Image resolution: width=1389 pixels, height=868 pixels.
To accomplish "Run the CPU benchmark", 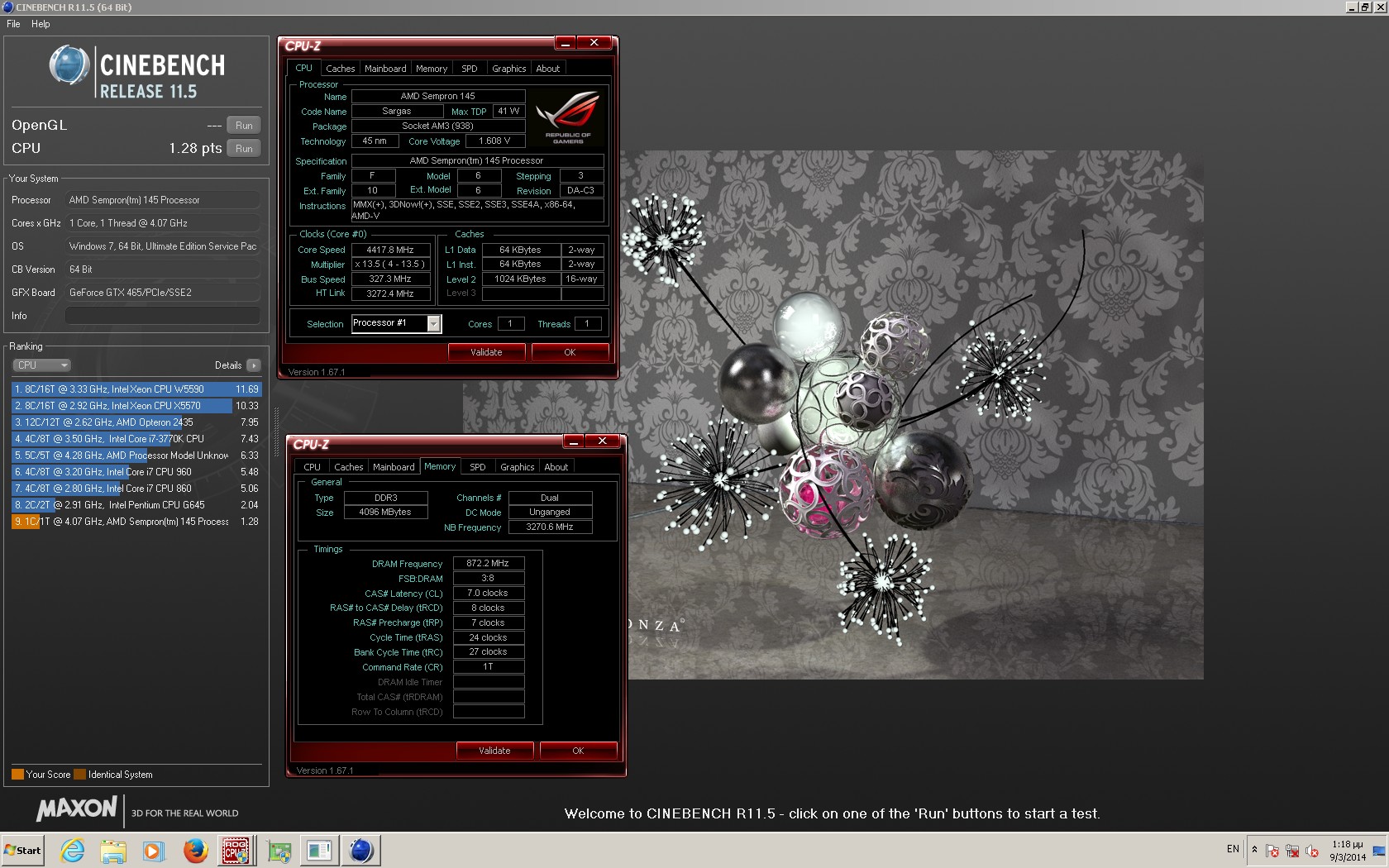I will point(244,149).
